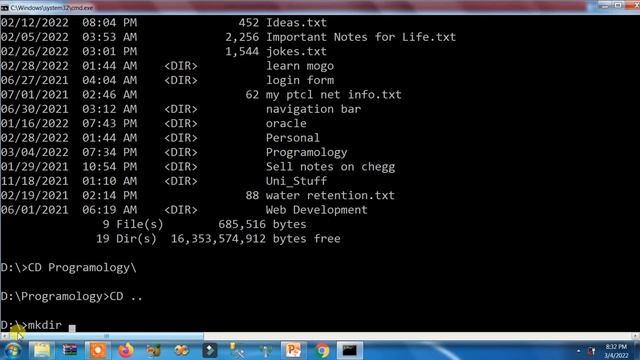
Task: Minimize the cmd.exe window
Action: coord(605,5)
